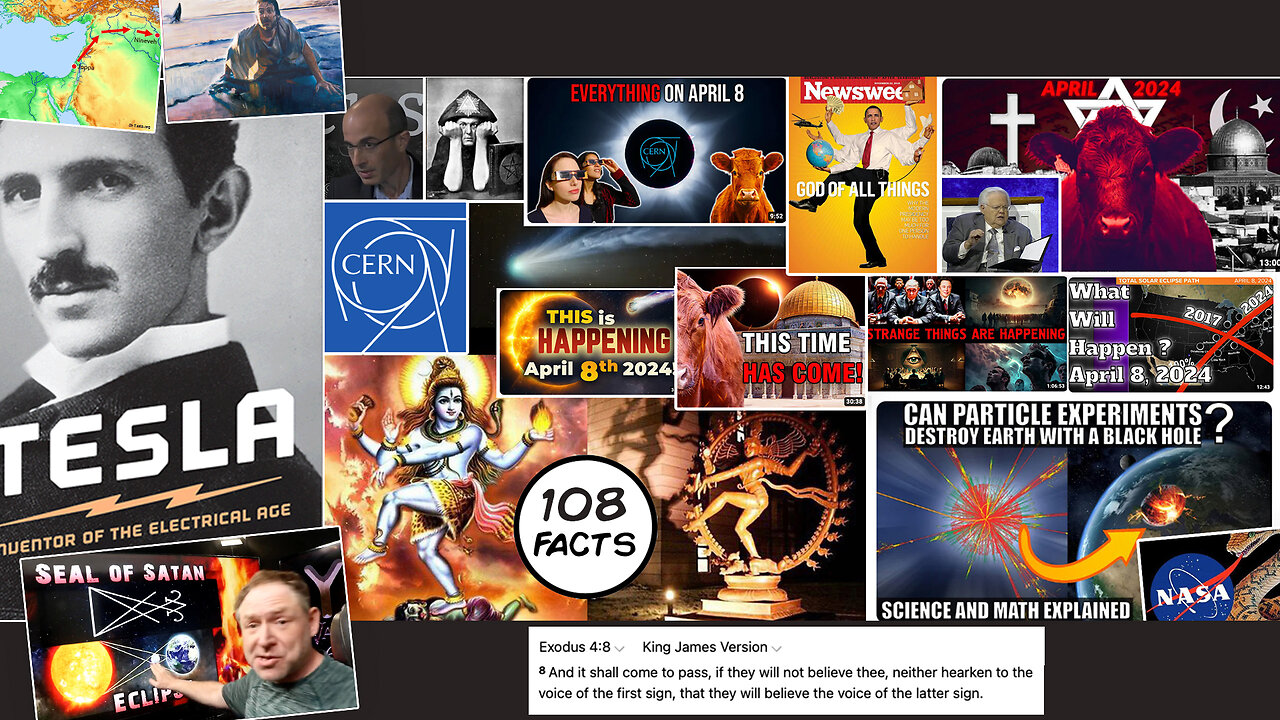
Task: Open the 'Strange Things Are Happening' video thumbnail
Action: point(966,334)
